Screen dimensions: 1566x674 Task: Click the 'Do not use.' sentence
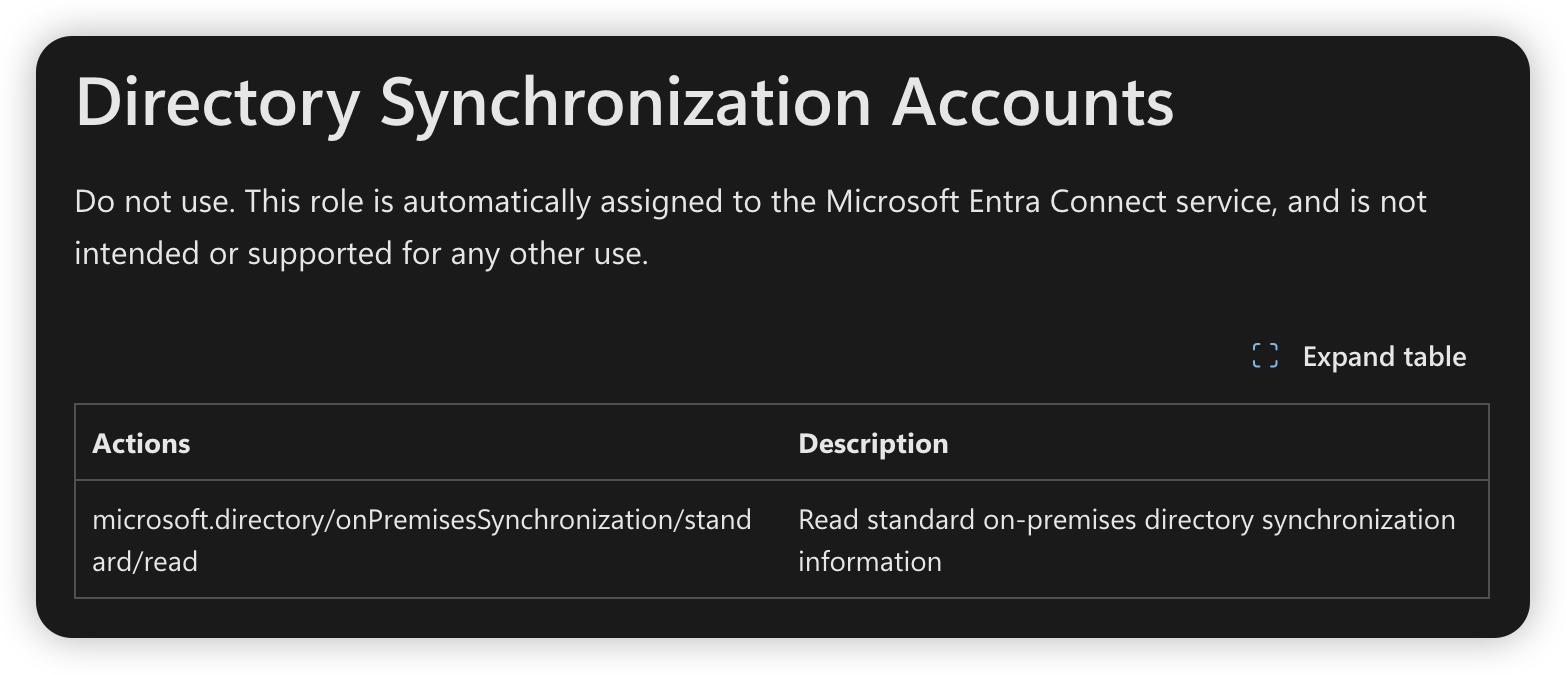coord(155,202)
